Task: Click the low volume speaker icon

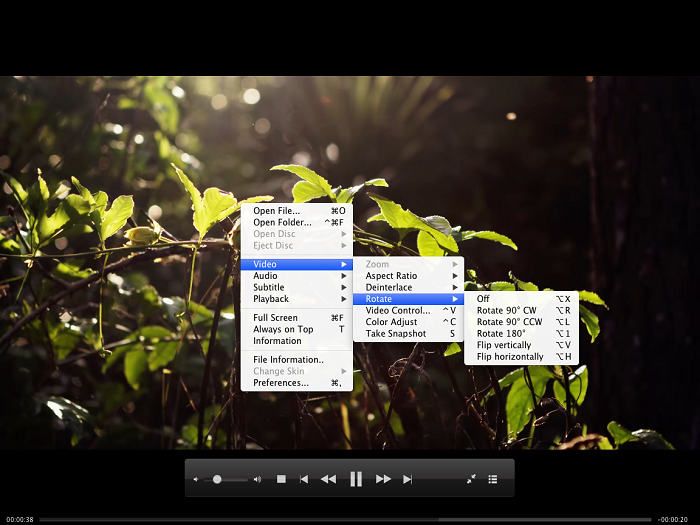Action: [x=196, y=480]
